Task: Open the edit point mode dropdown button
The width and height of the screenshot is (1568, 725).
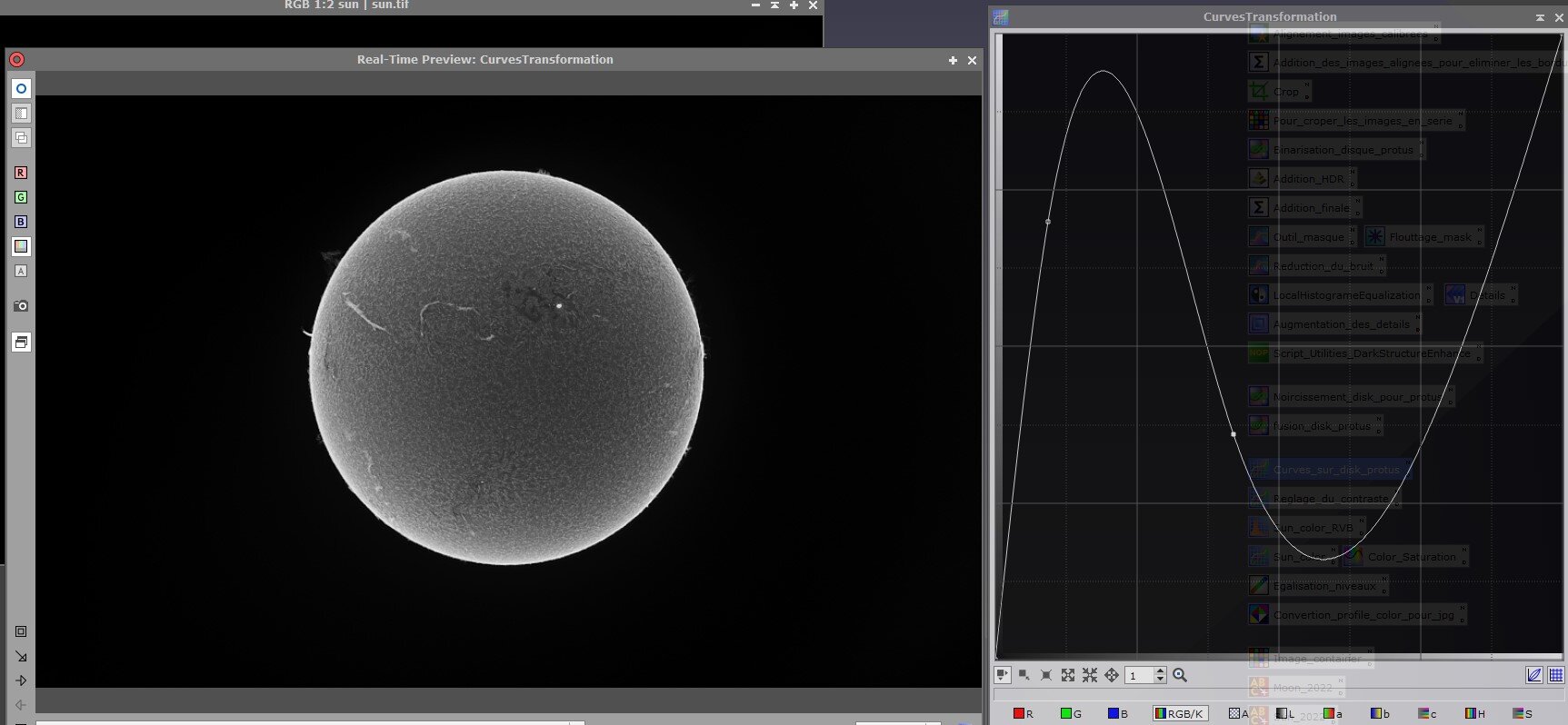Action: (x=1002, y=675)
